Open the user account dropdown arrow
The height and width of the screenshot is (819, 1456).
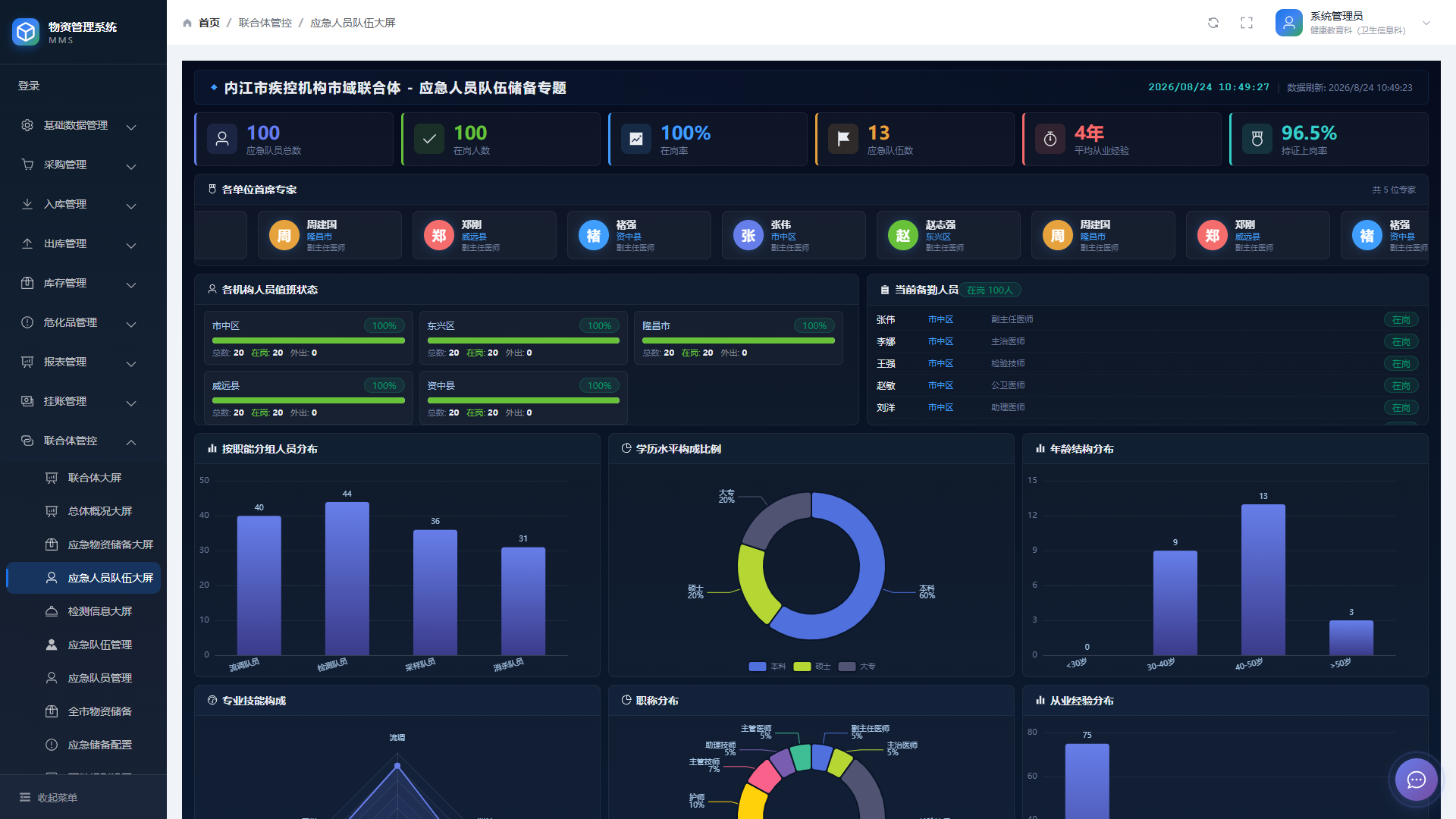[1426, 23]
